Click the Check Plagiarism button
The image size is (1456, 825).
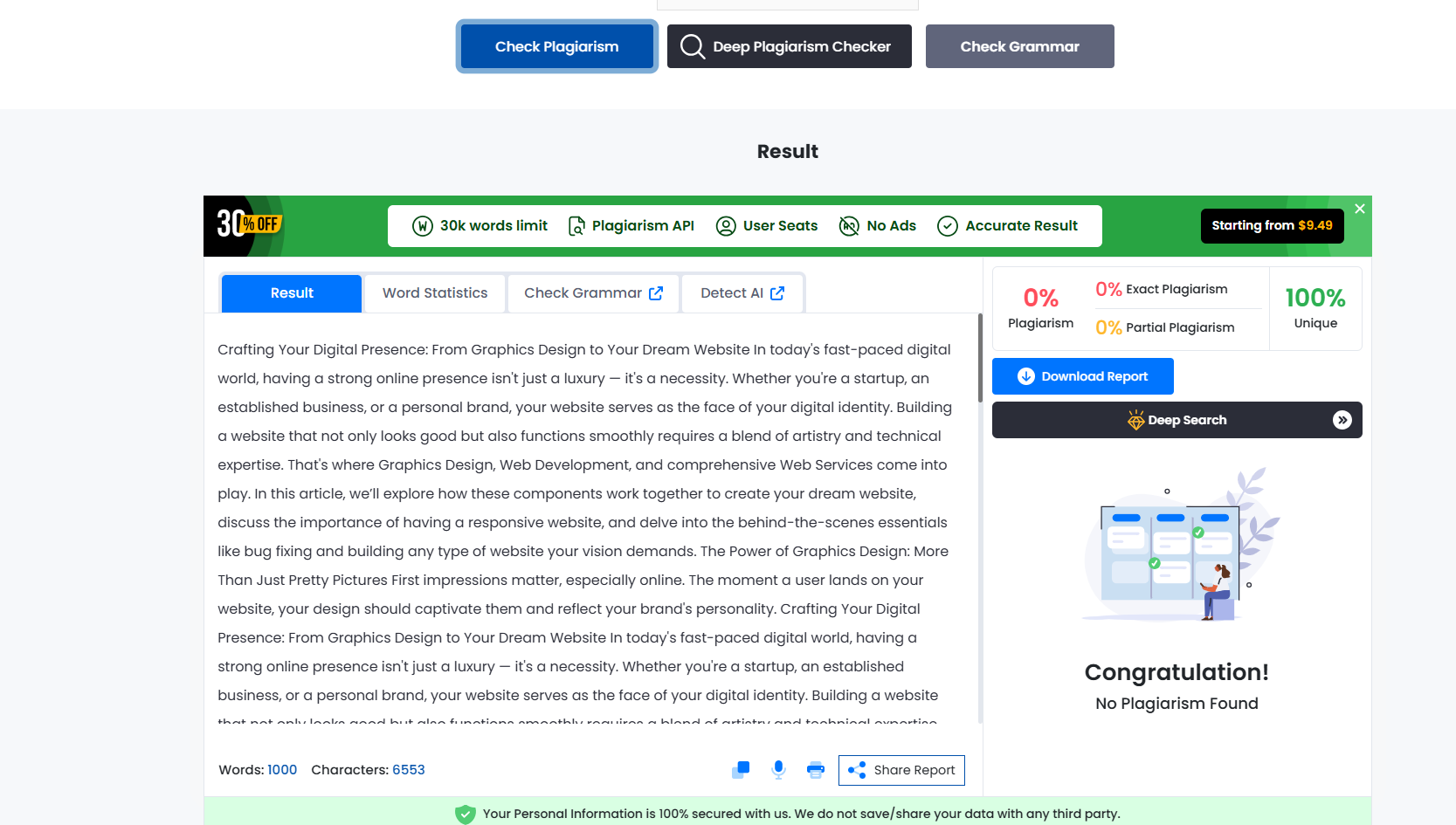556,46
